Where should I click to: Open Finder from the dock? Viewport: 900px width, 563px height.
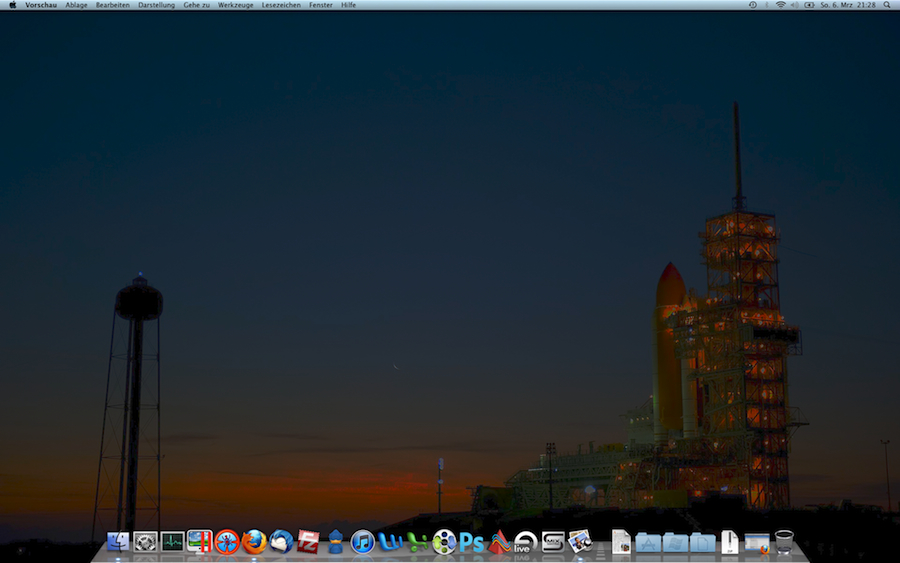pyautogui.click(x=118, y=542)
